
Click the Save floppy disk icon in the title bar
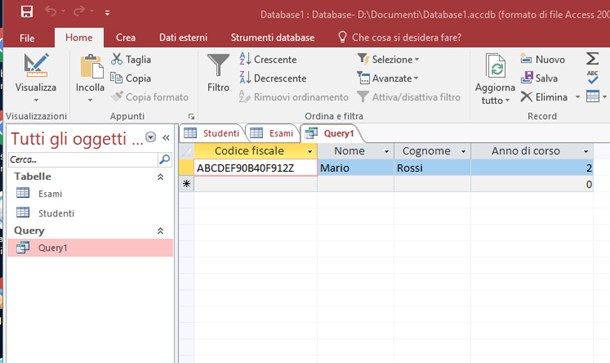click(x=26, y=11)
